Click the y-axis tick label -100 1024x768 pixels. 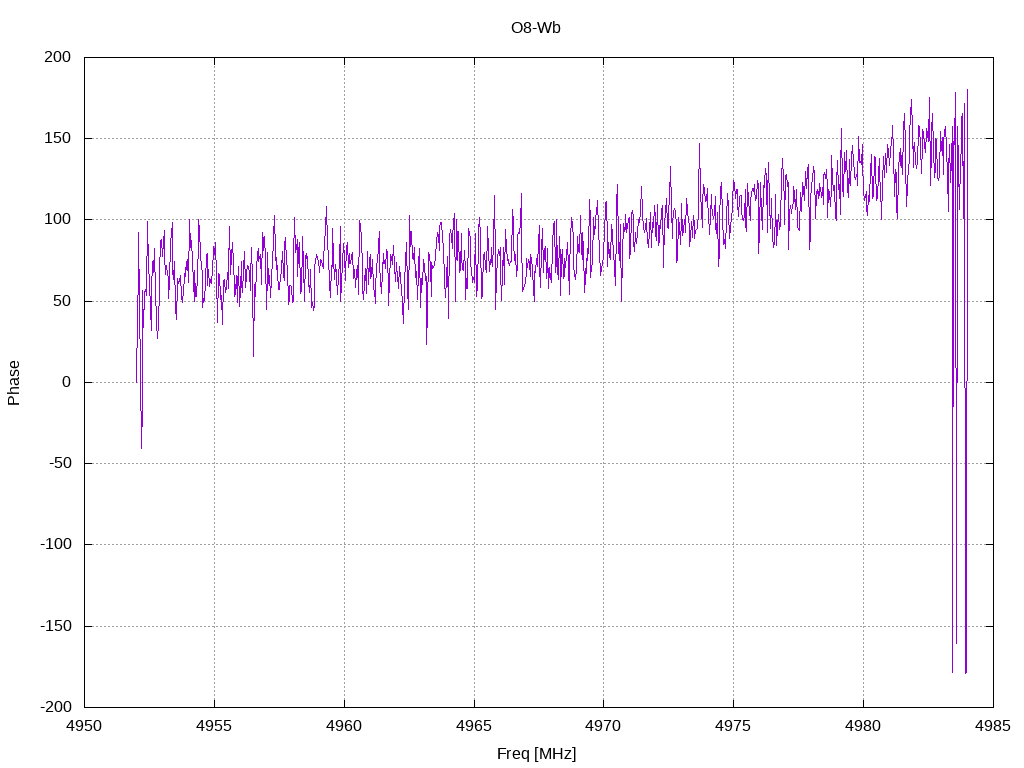(x=56, y=544)
